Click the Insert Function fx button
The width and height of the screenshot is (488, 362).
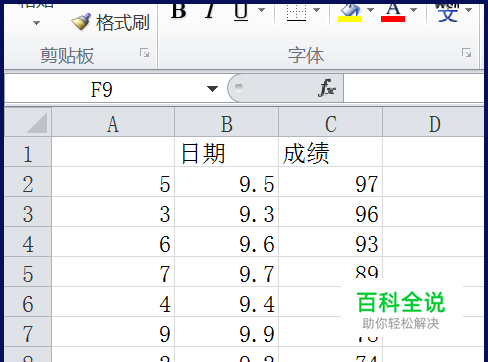327,89
